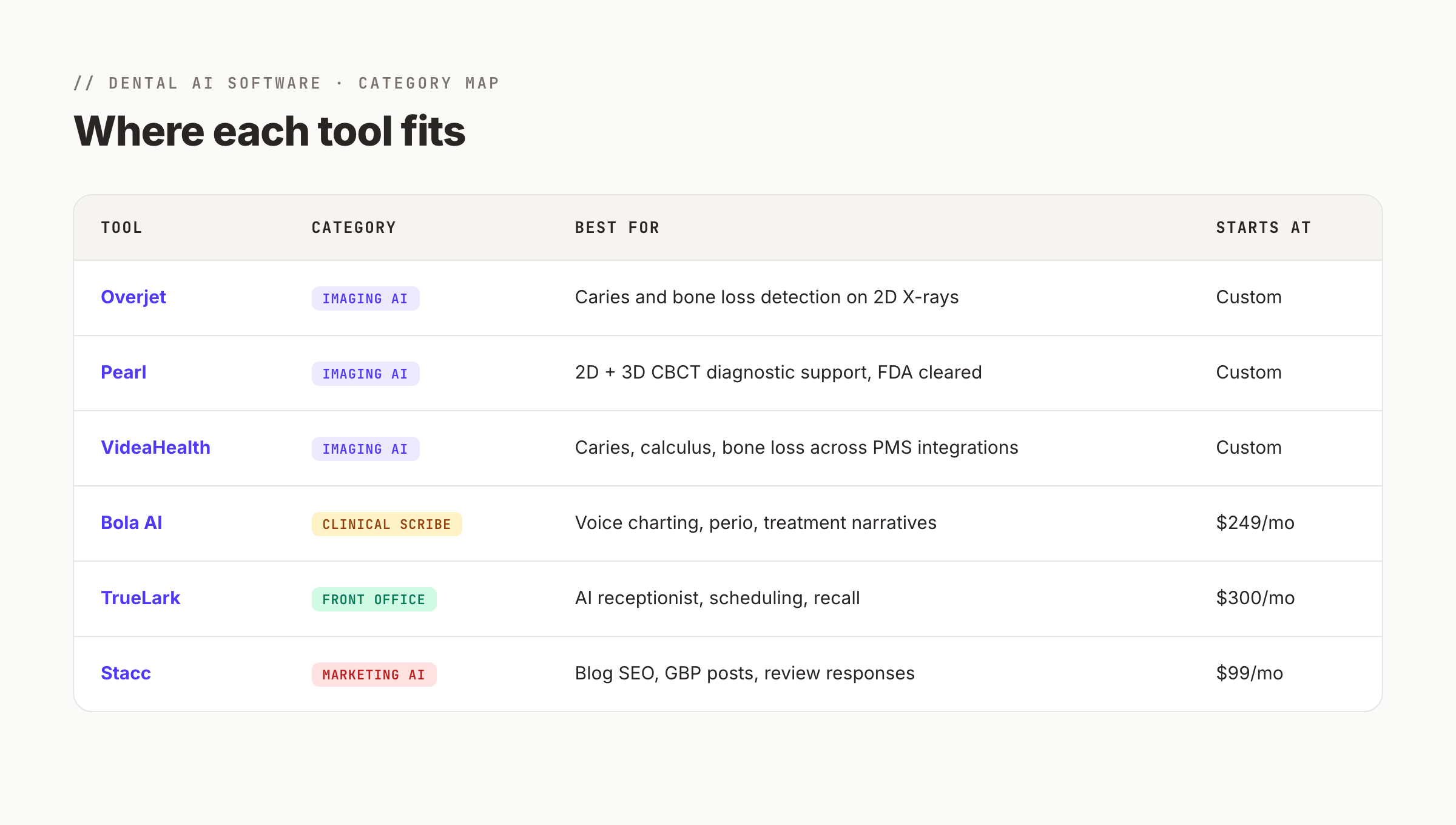Open the Bola AI tool link

(x=131, y=523)
